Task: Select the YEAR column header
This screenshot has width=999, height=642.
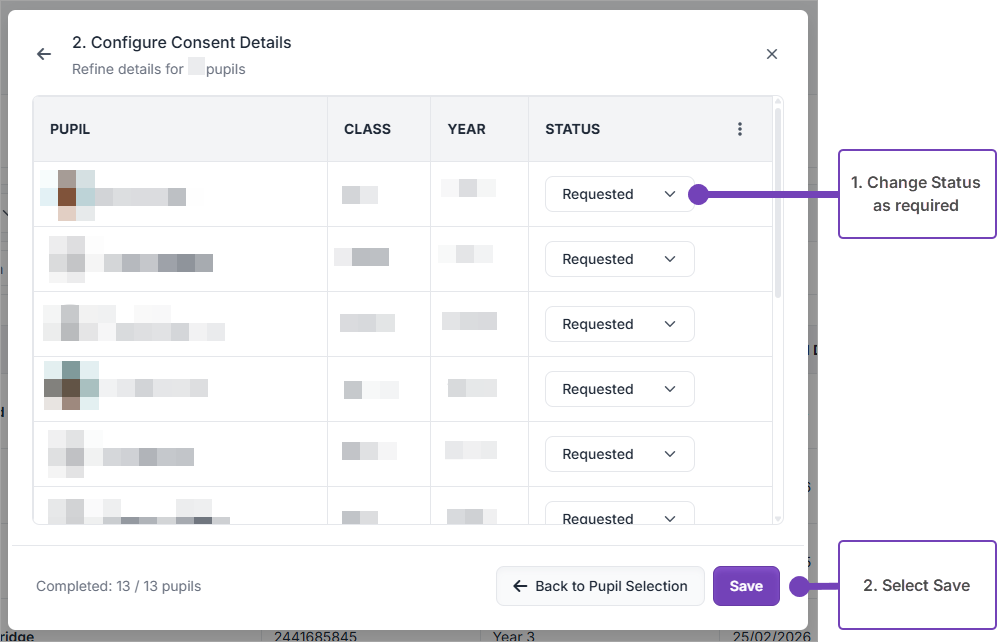Action: (466, 129)
